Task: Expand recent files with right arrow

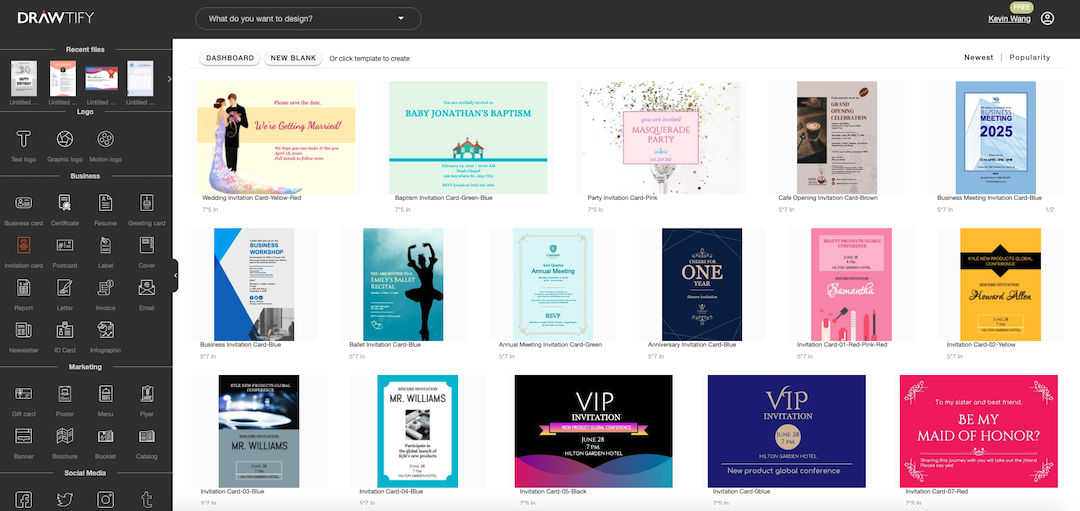Action: (168, 79)
